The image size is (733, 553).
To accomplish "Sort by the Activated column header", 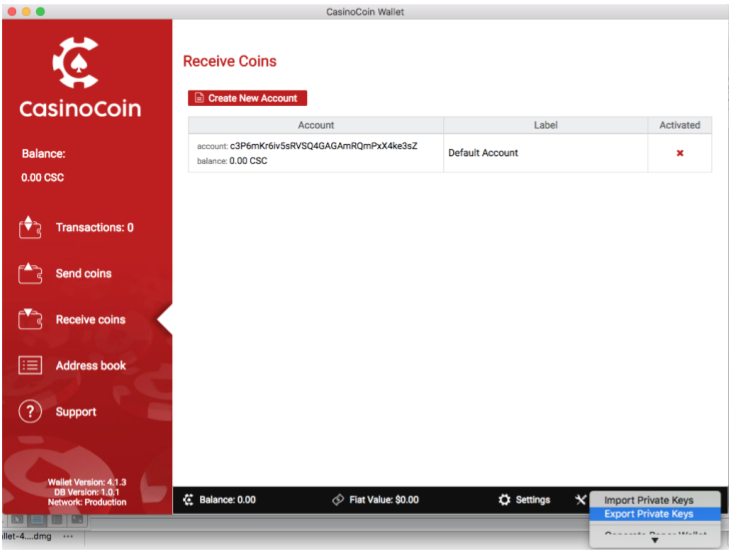I will coord(680,125).
